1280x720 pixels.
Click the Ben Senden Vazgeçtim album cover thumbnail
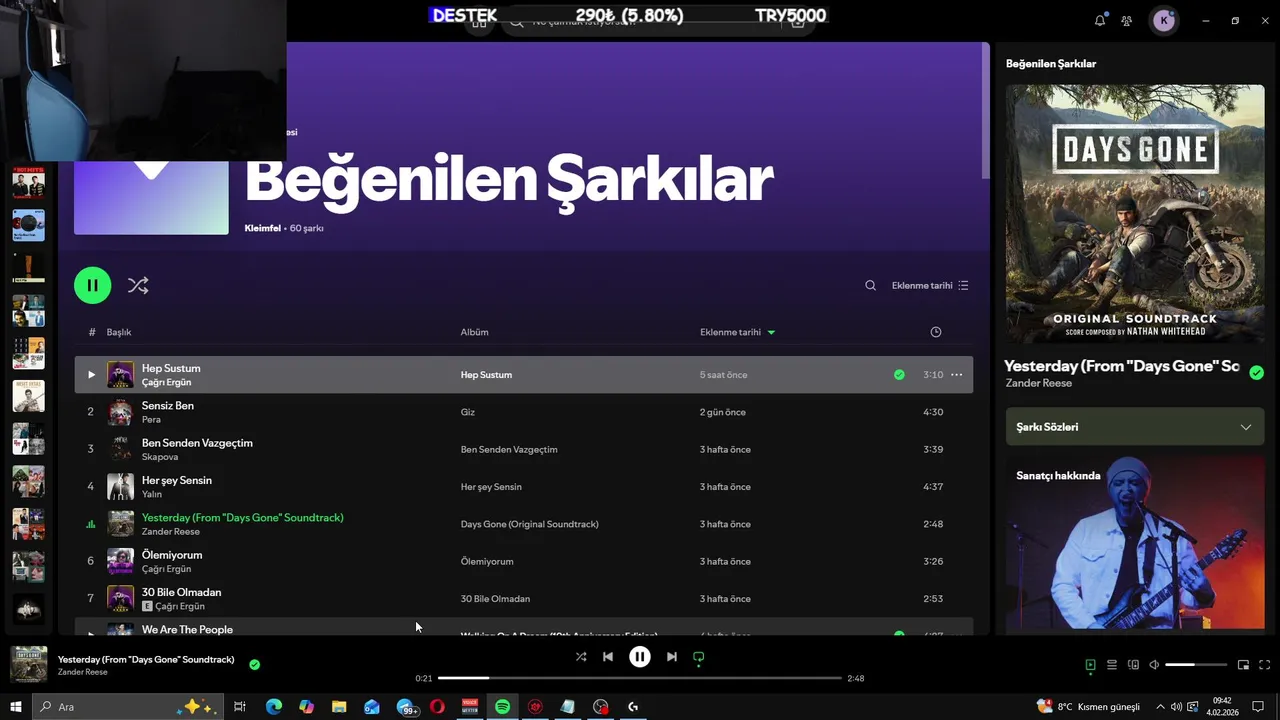click(x=120, y=449)
